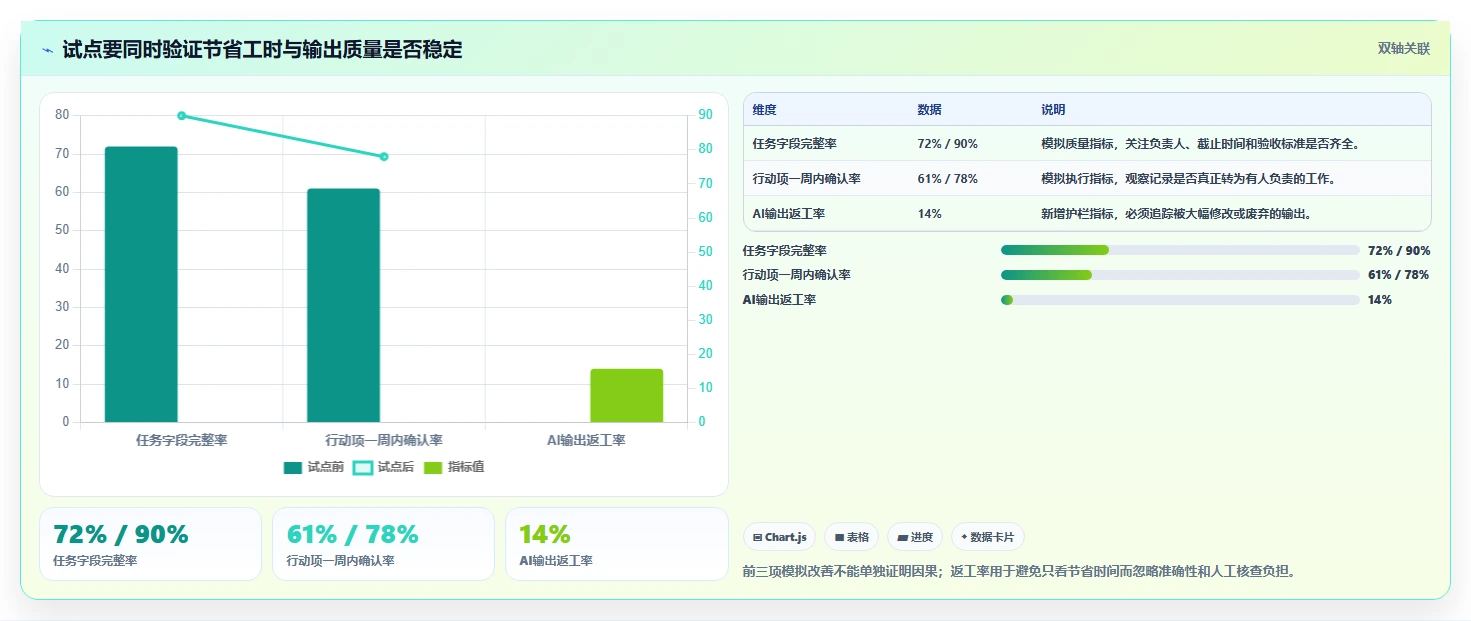Click the title 试点要同时验证节省工时

(x=262, y=49)
